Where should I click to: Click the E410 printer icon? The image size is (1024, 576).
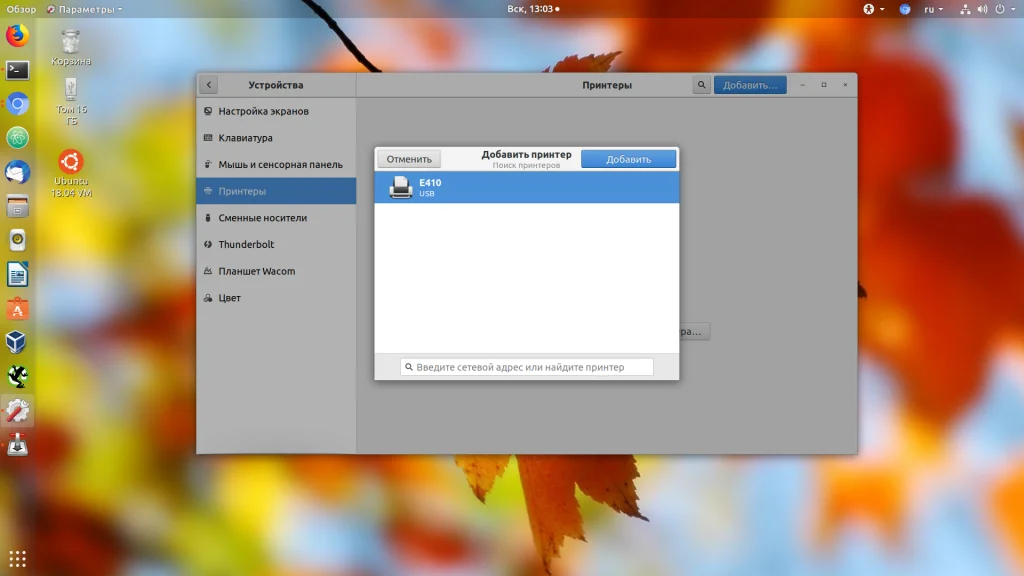(x=401, y=187)
